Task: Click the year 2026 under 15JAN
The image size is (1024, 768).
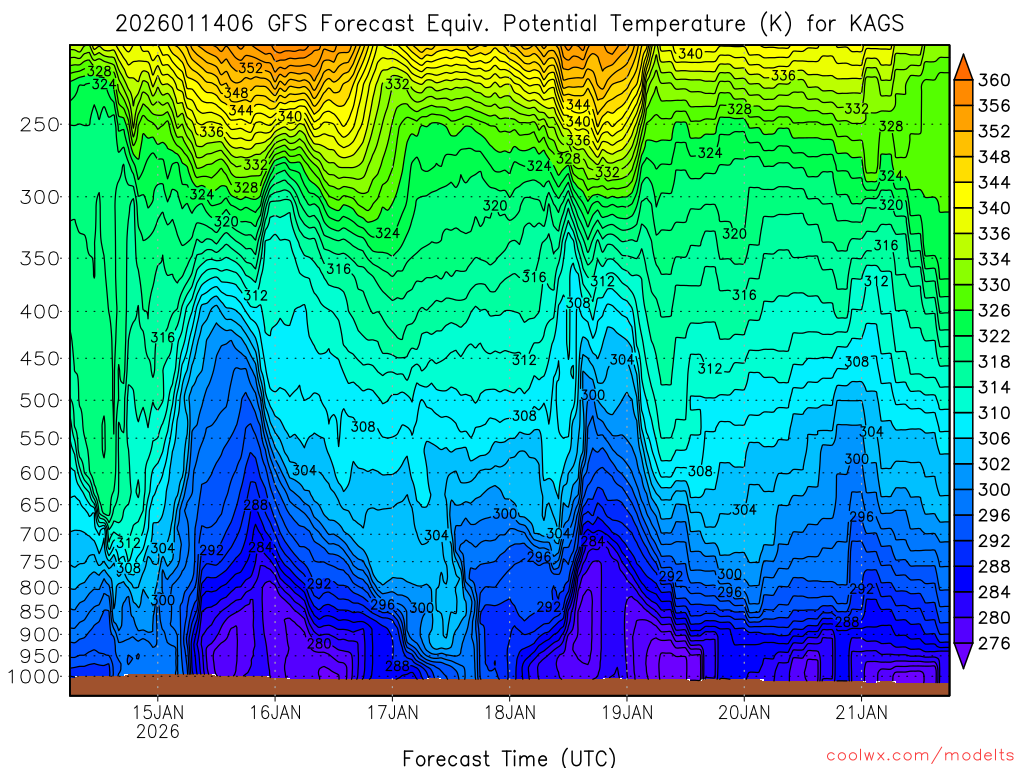Action: [157, 731]
